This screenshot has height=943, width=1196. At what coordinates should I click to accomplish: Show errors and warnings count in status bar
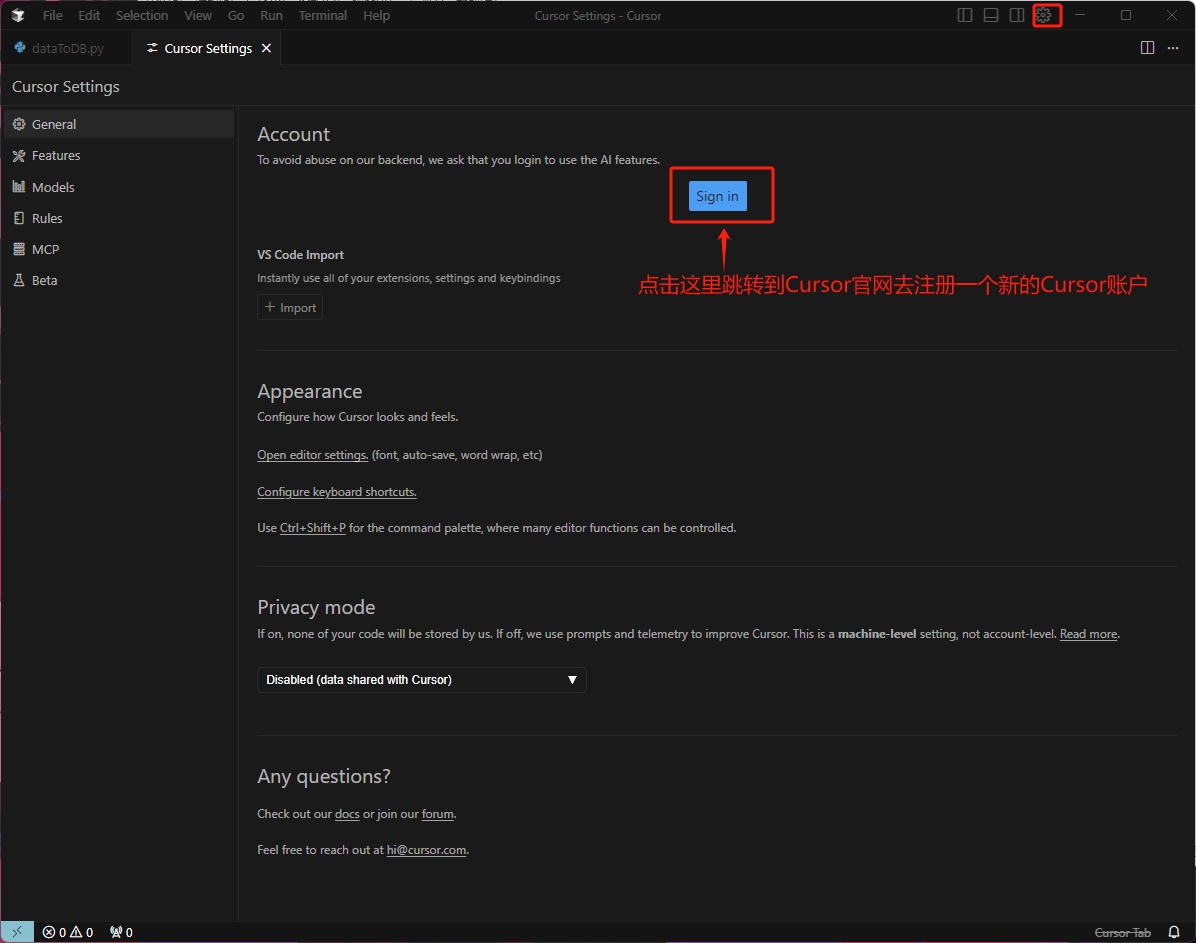point(68,932)
